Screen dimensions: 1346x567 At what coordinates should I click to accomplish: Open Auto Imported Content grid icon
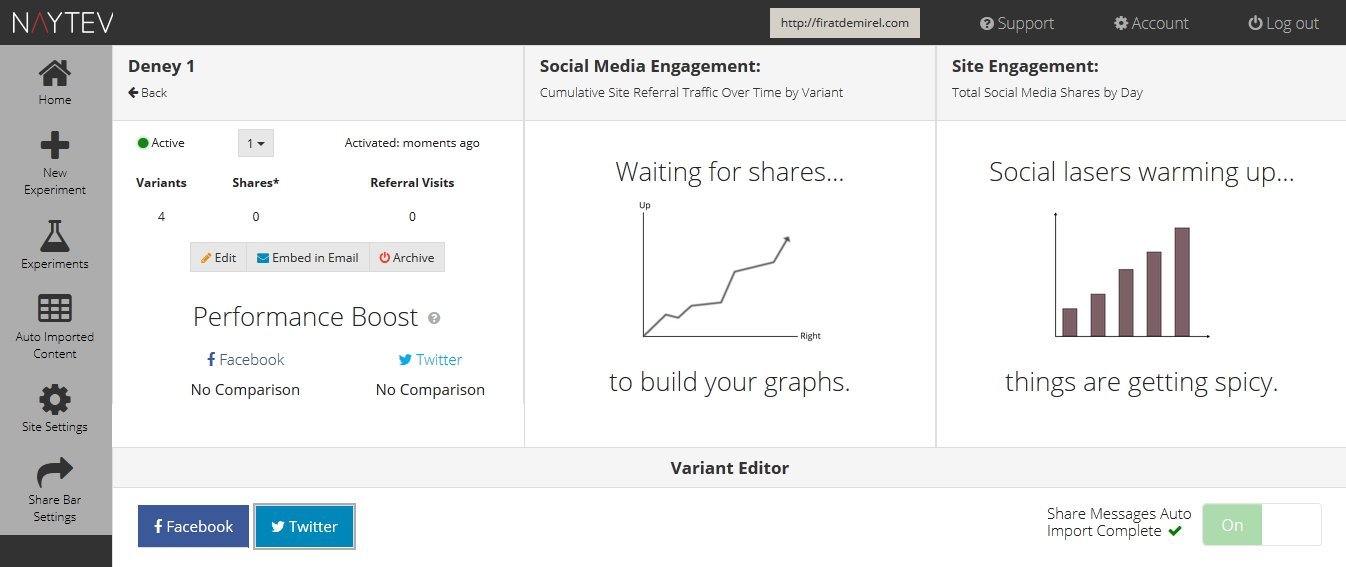coord(55,309)
